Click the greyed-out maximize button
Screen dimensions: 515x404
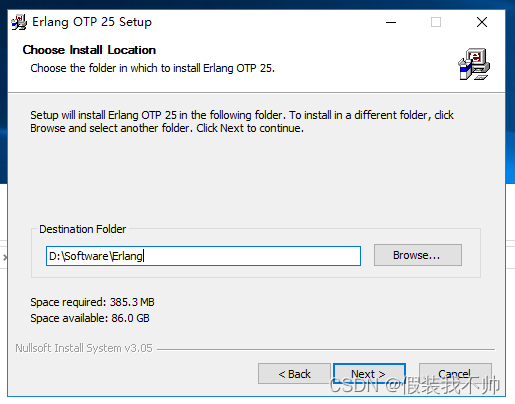[436, 22]
